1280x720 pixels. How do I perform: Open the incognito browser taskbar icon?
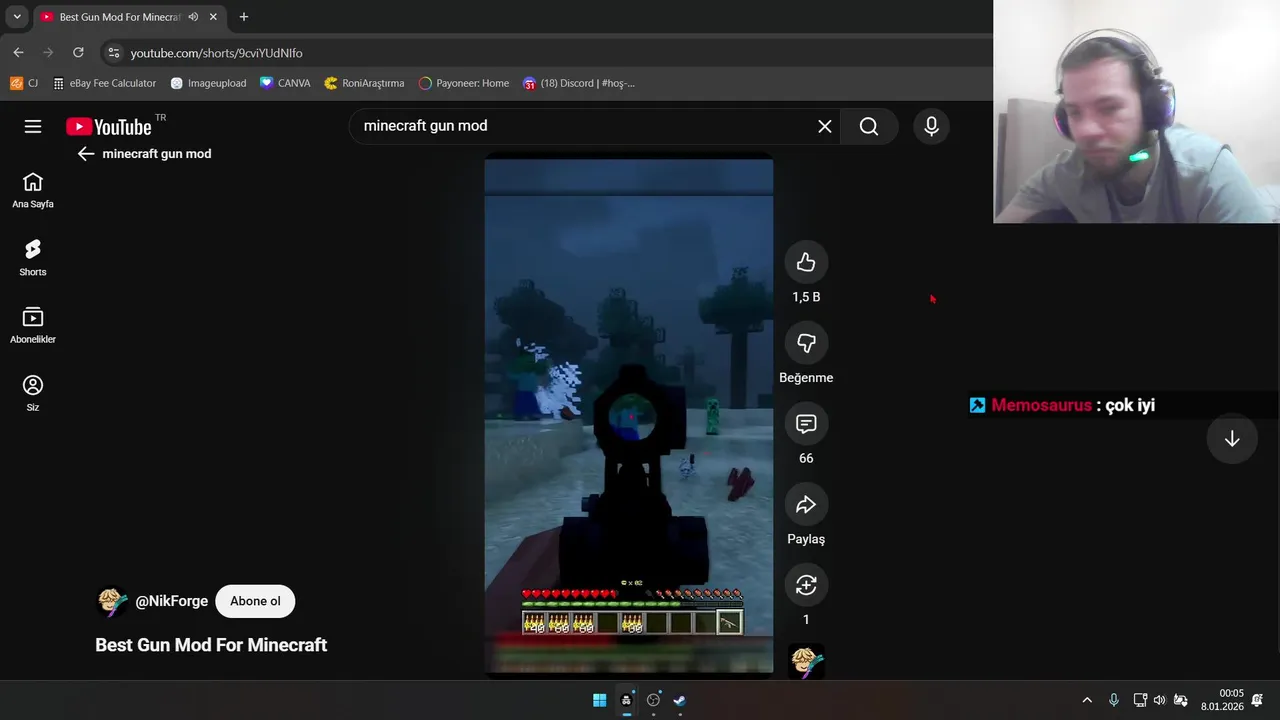point(626,700)
